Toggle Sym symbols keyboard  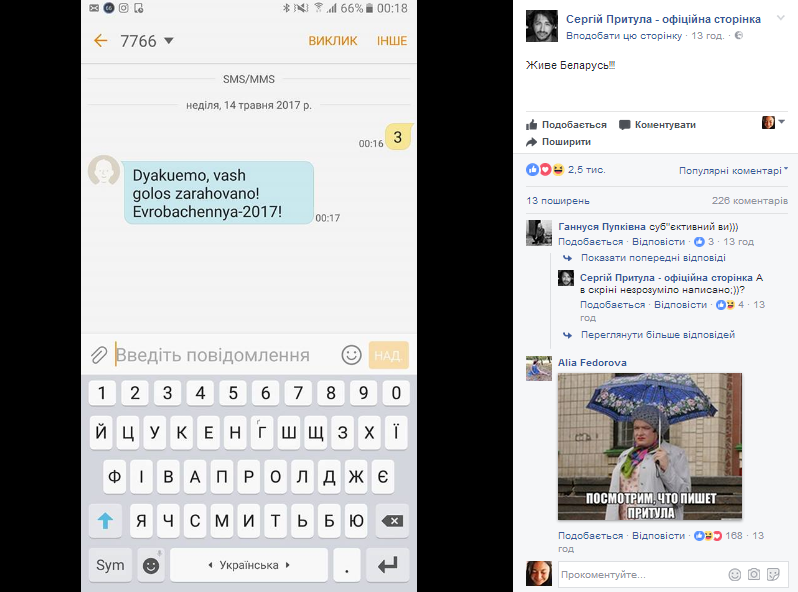[x=110, y=565]
